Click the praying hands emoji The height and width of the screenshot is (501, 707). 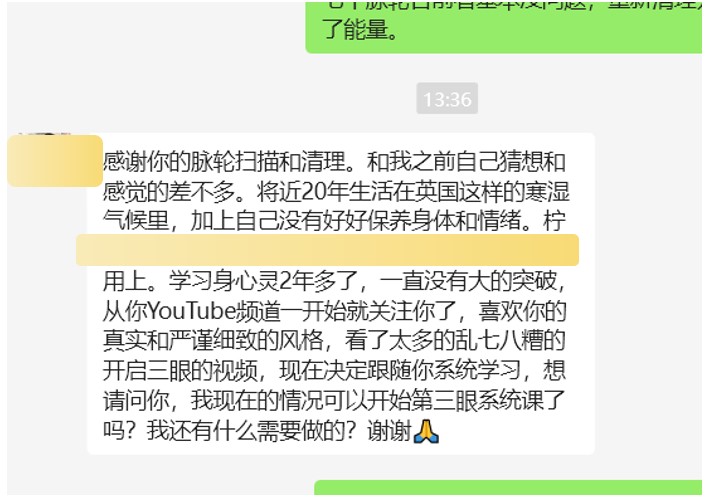pyautogui.click(x=426, y=432)
